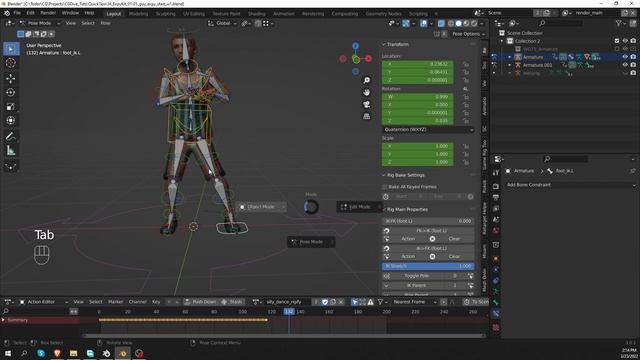This screenshot has height=360, width=640.
Task: Open File Explorer from taskbar
Action: coord(73,353)
